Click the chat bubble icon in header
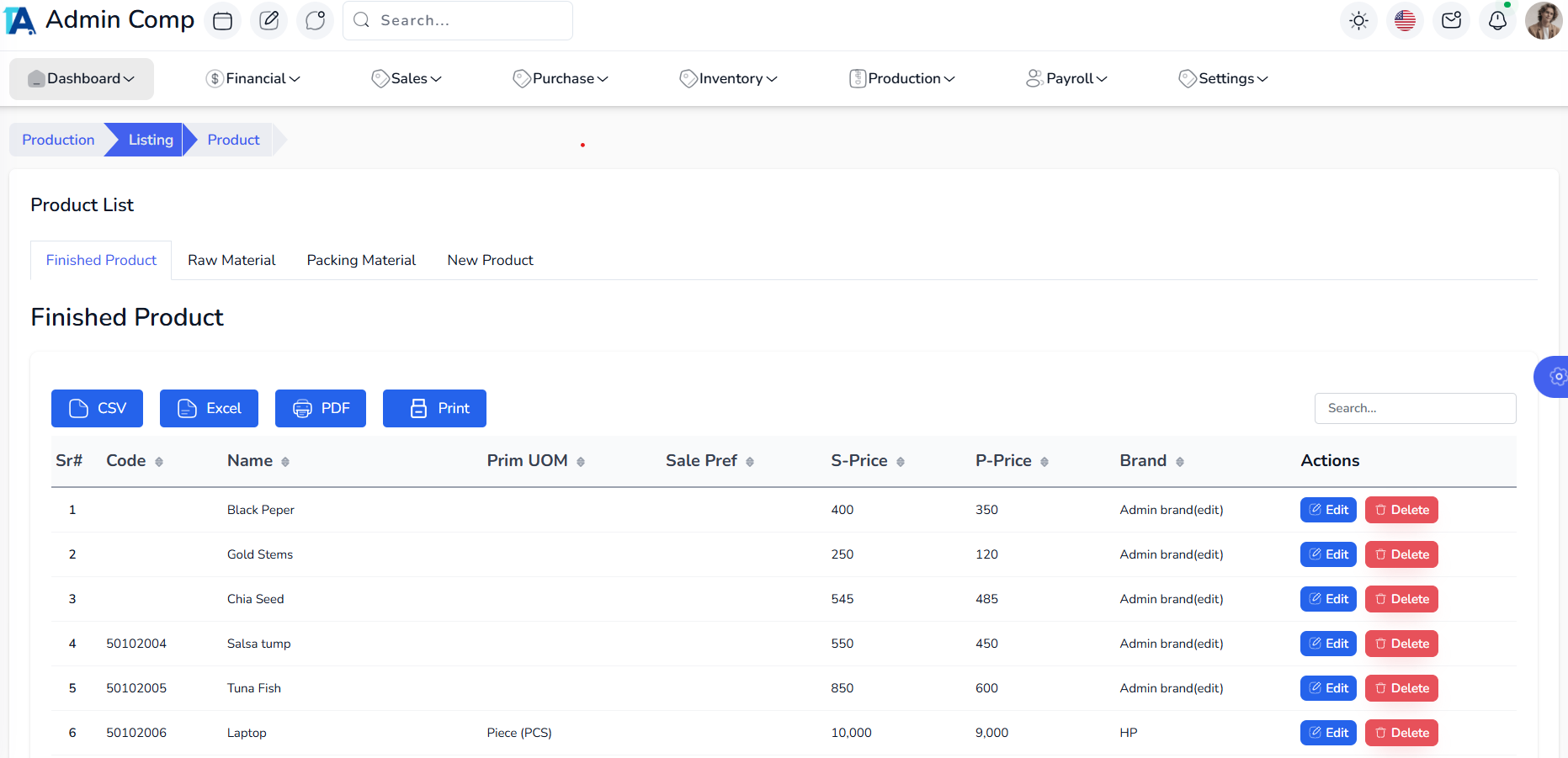1568x758 pixels. point(316,21)
